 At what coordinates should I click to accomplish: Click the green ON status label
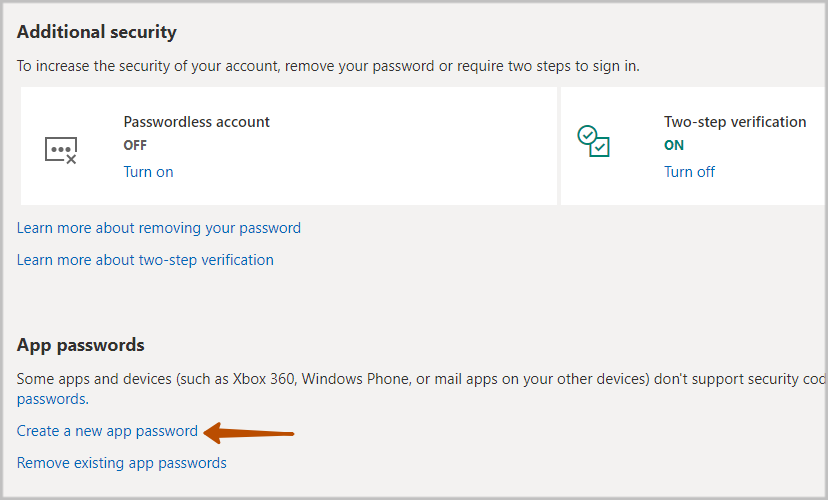674,145
